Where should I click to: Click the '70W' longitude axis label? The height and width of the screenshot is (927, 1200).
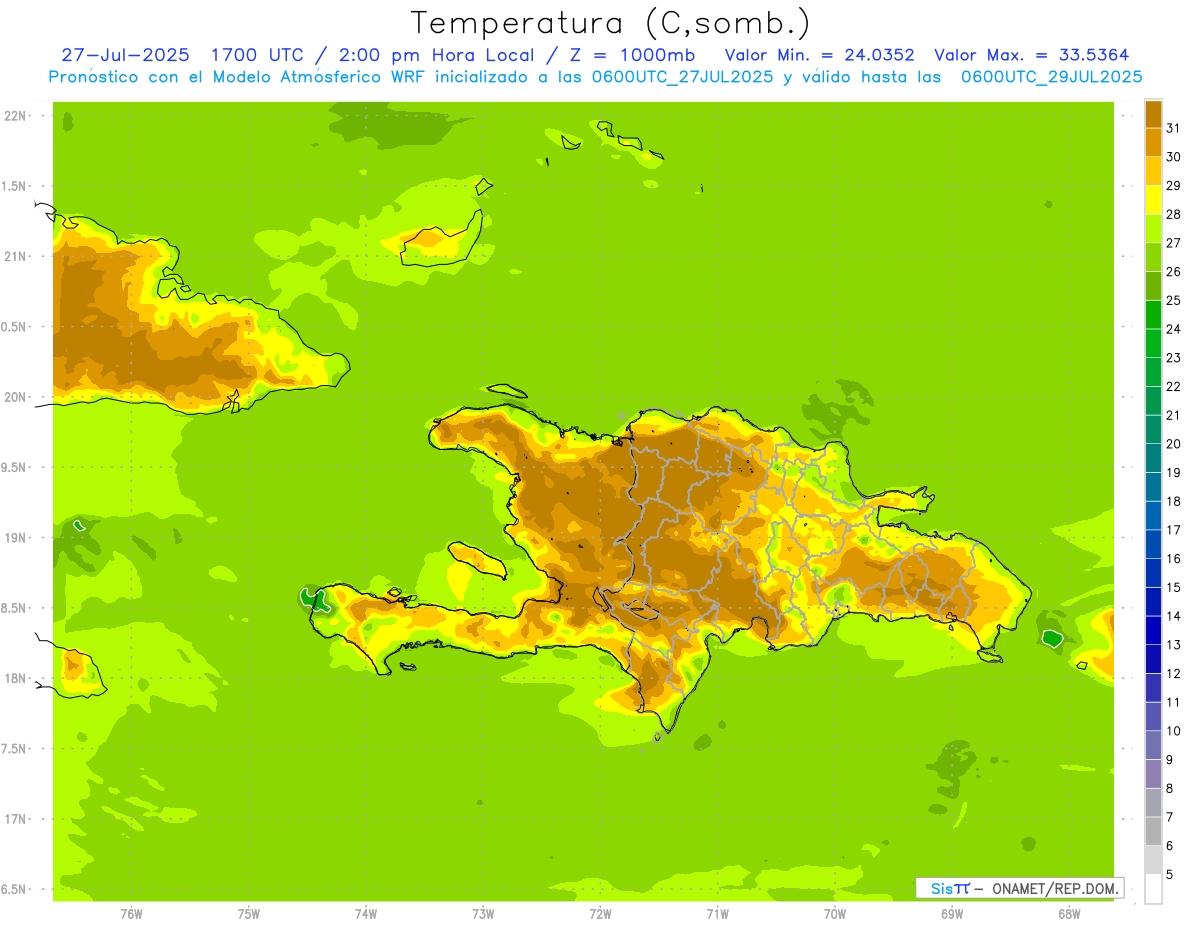click(x=835, y=914)
